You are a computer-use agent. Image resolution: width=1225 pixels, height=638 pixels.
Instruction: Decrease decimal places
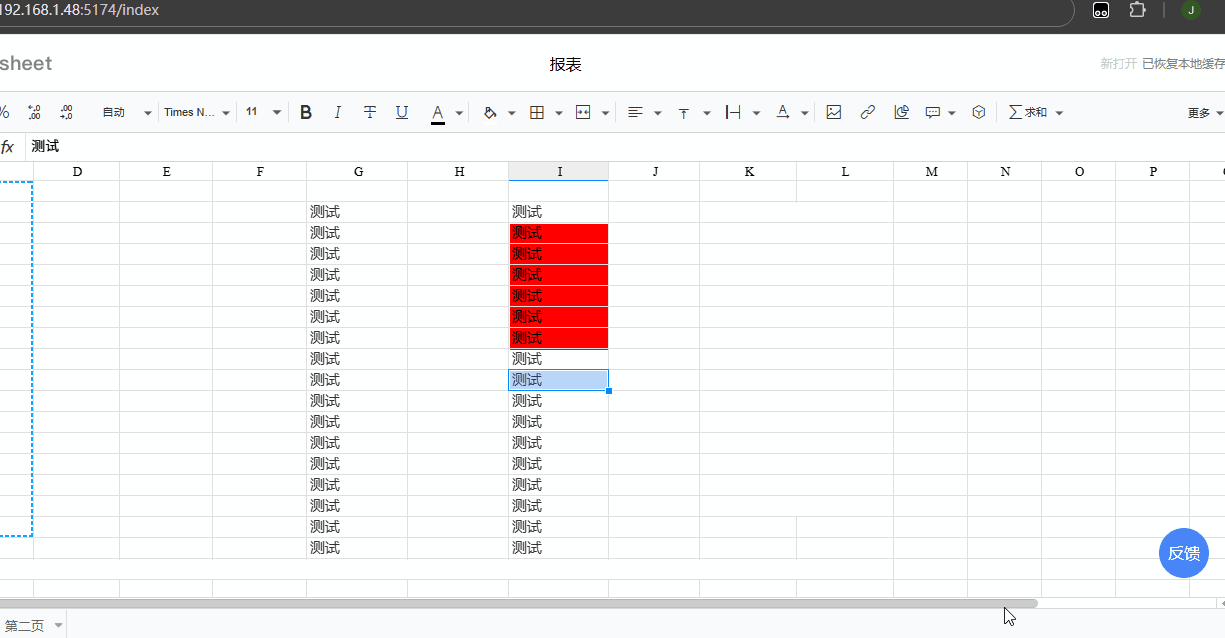tap(35, 113)
